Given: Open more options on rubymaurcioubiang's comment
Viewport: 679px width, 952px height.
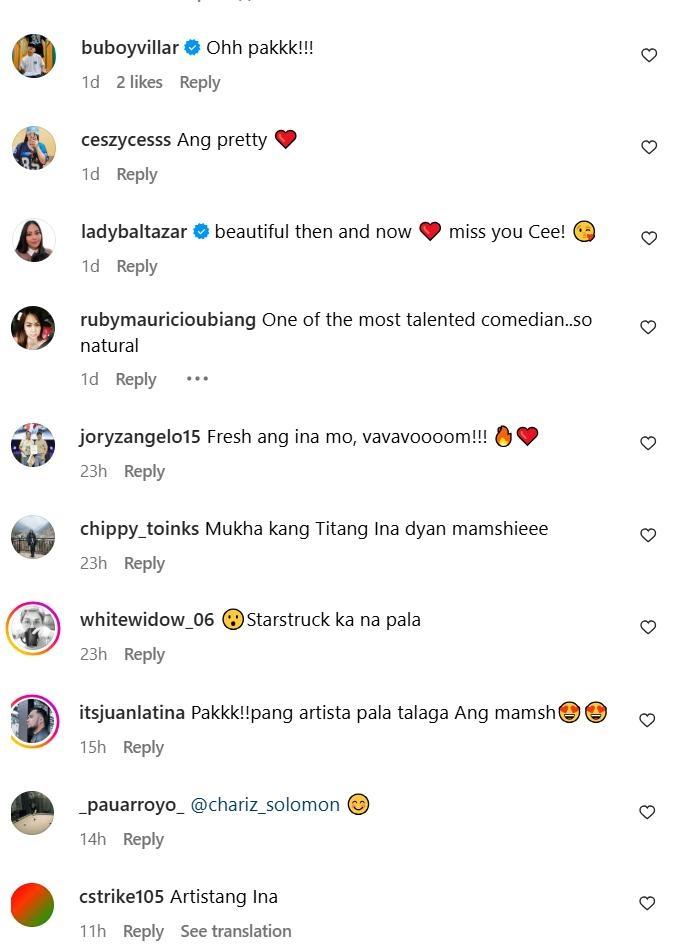Looking at the screenshot, I should [x=197, y=379].
